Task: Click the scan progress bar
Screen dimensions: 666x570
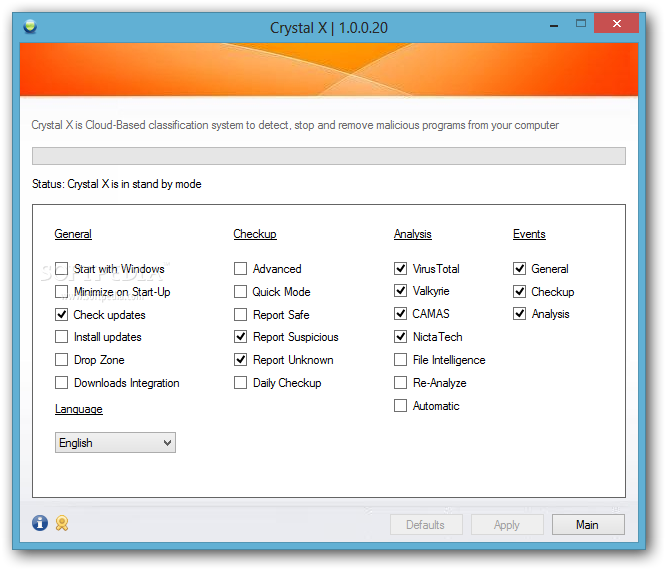Action: 329,156
